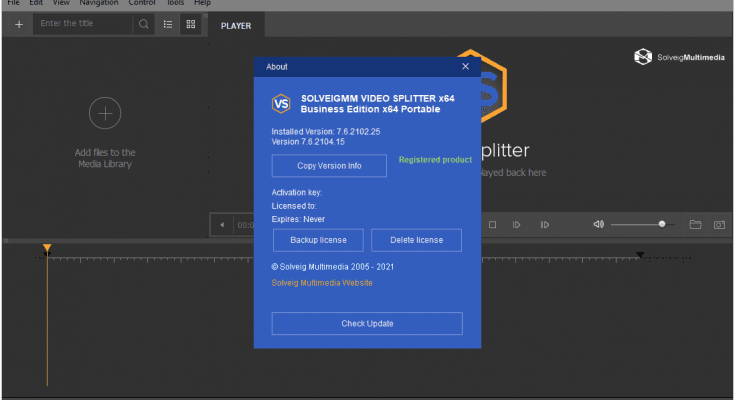Image resolution: width=735 pixels, height=400 pixels.
Task: Adjust the volume slider knob
Action: (662, 224)
